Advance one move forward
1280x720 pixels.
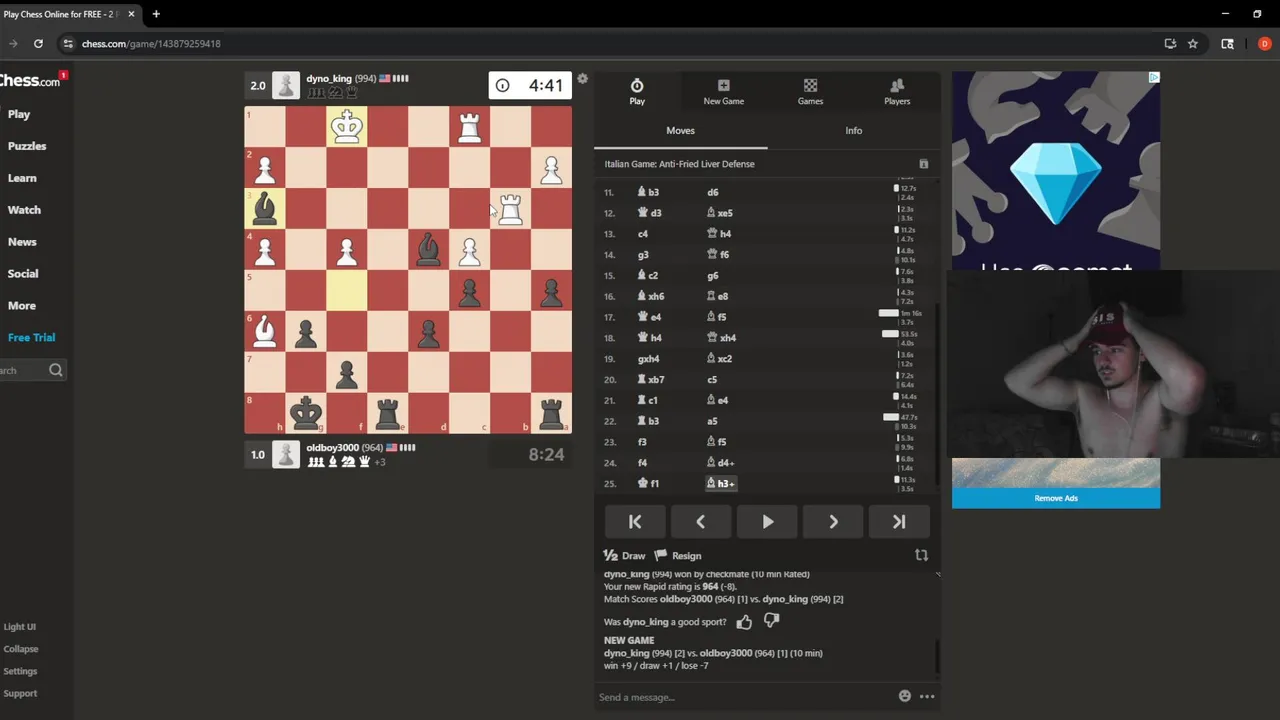833,521
